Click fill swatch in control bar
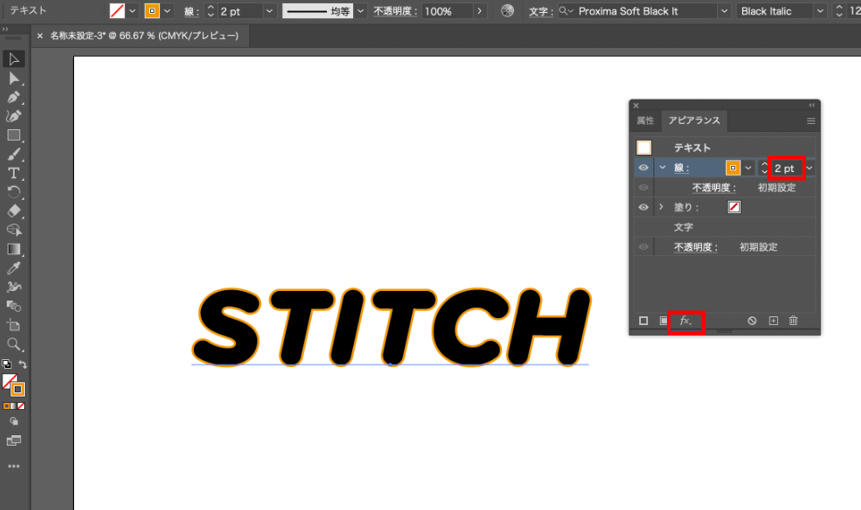 [117, 11]
